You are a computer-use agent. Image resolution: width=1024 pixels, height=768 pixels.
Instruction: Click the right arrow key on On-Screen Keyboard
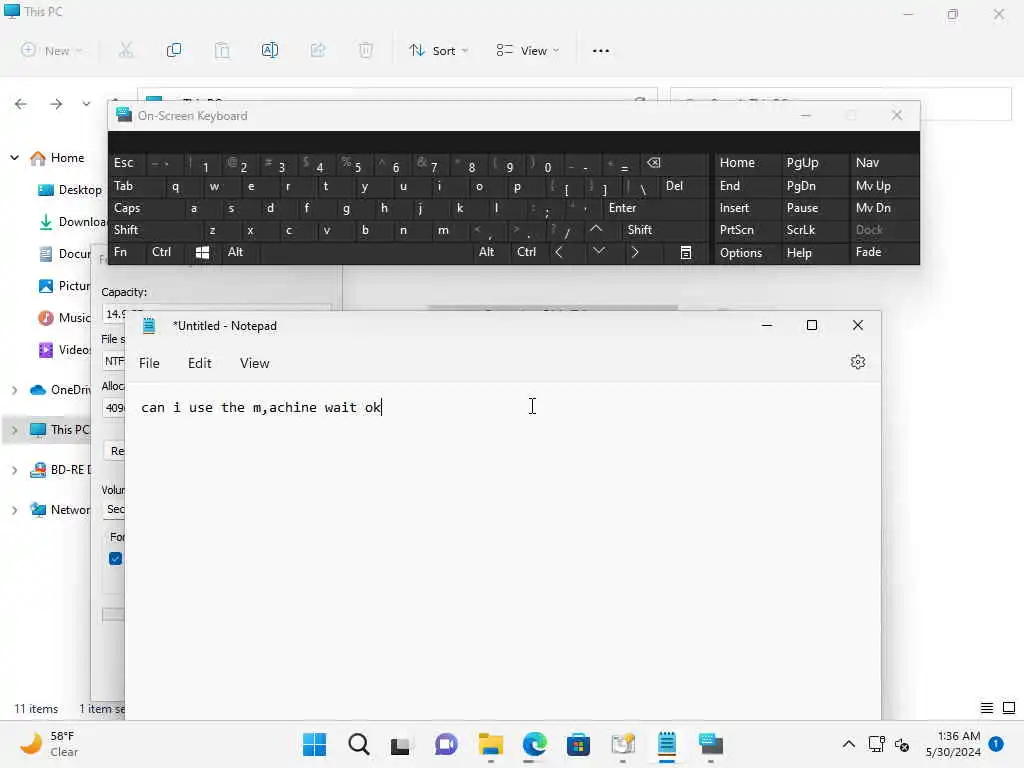635,252
